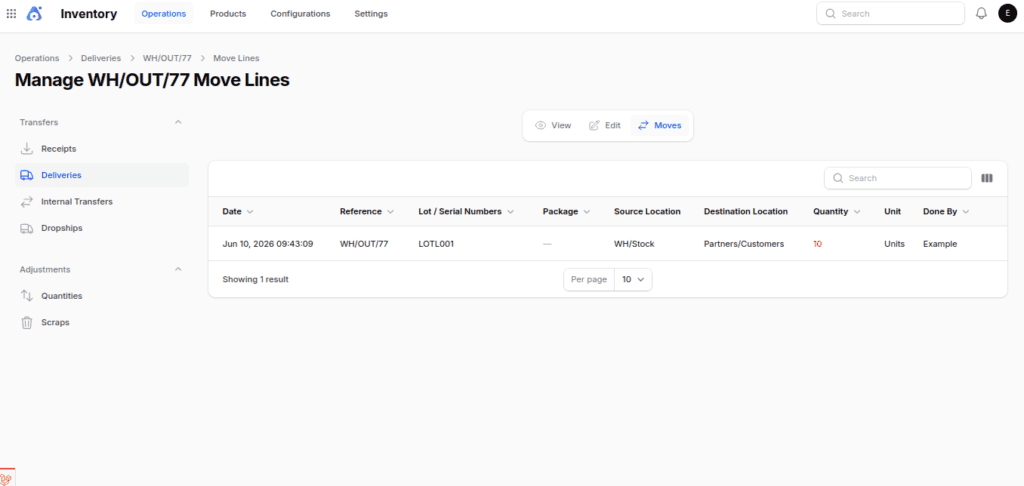Click the pencil icon beside Edit
The width and height of the screenshot is (1024, 486).
[x=594, y=125]
